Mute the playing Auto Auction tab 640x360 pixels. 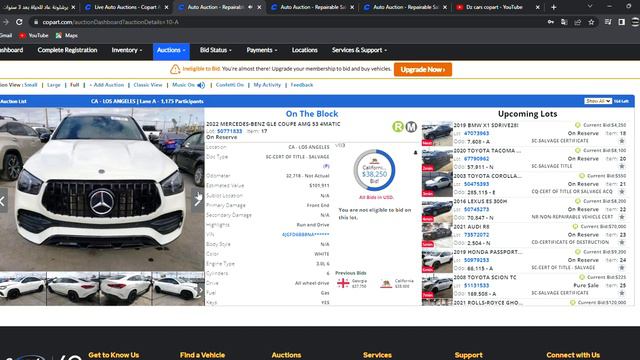[250, 7]
